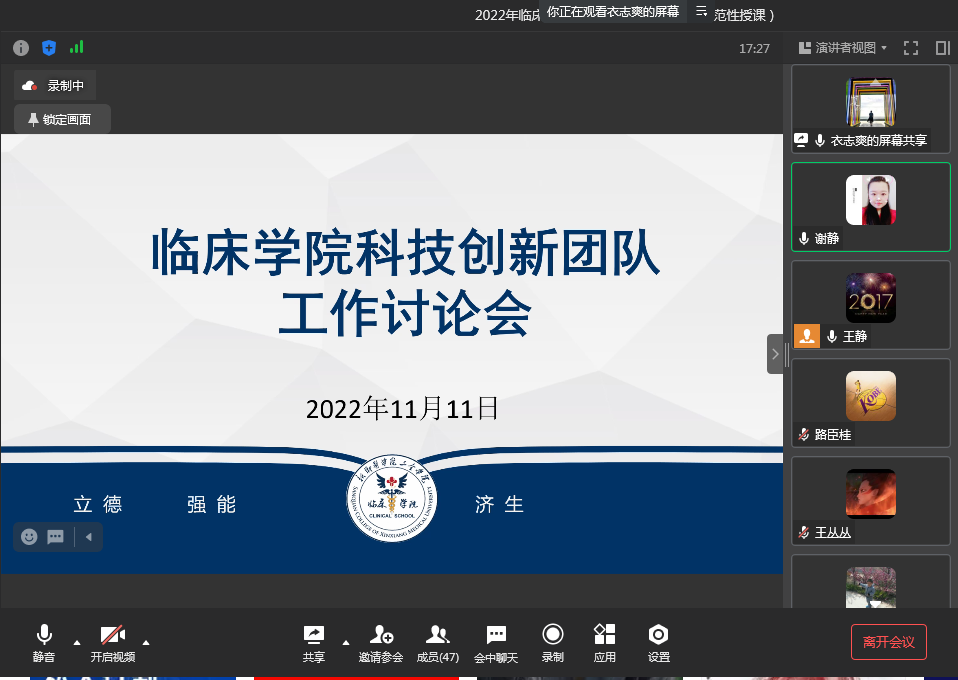958x680 pixels.
Task: Open the Invite (邀请参会) icon
Action: point(381,641)
